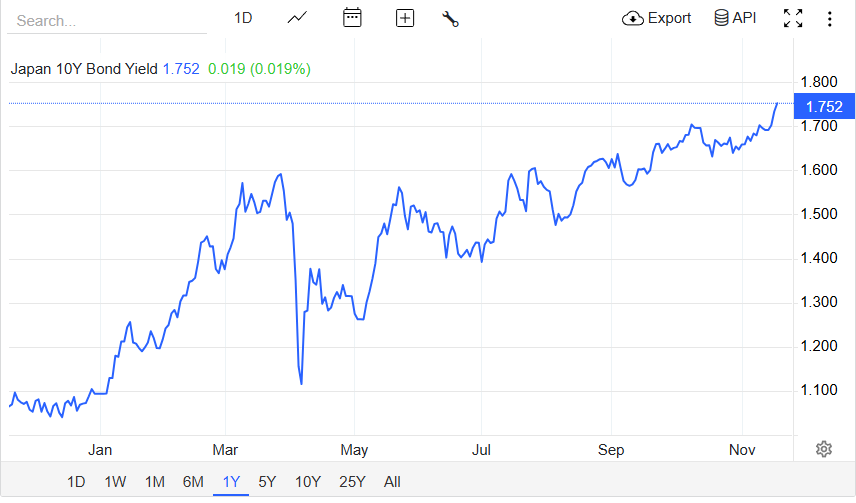Click the Search input field

tap(110, 20)
